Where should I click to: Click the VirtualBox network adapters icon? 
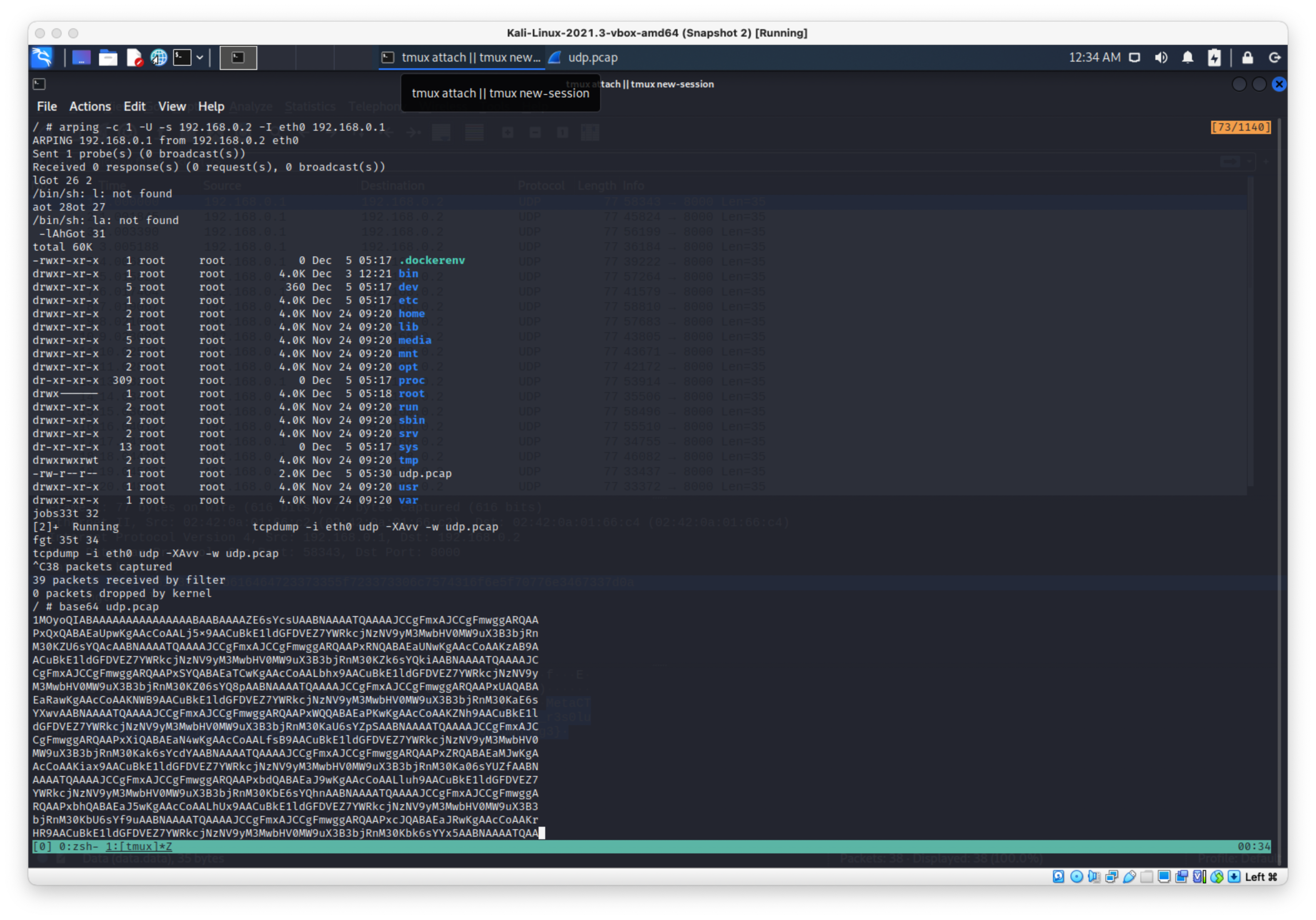(1111, 876)
